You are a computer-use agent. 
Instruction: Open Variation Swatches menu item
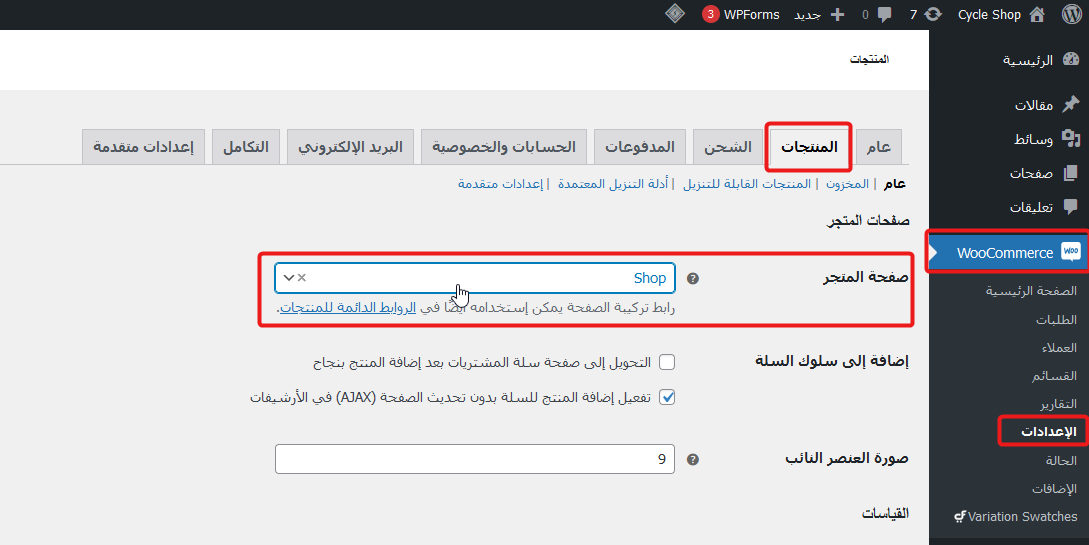click(x=1015, y=517)
